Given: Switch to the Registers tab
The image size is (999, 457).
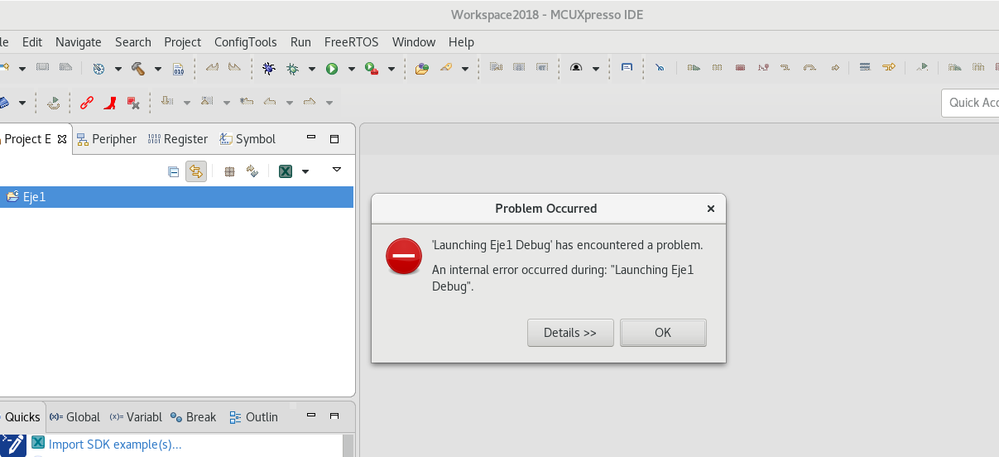Looking at the screenshot, I should point(178,139).
